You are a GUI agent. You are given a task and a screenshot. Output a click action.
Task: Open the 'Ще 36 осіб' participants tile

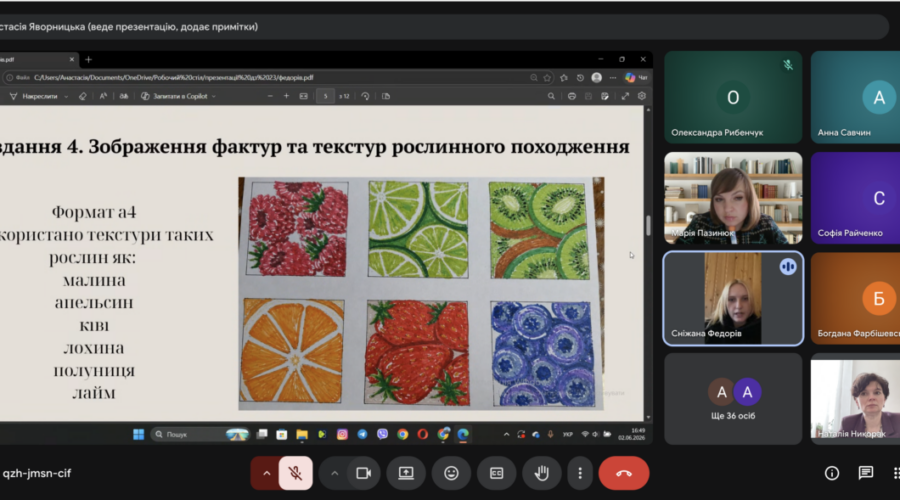click(x=733, y=399)
